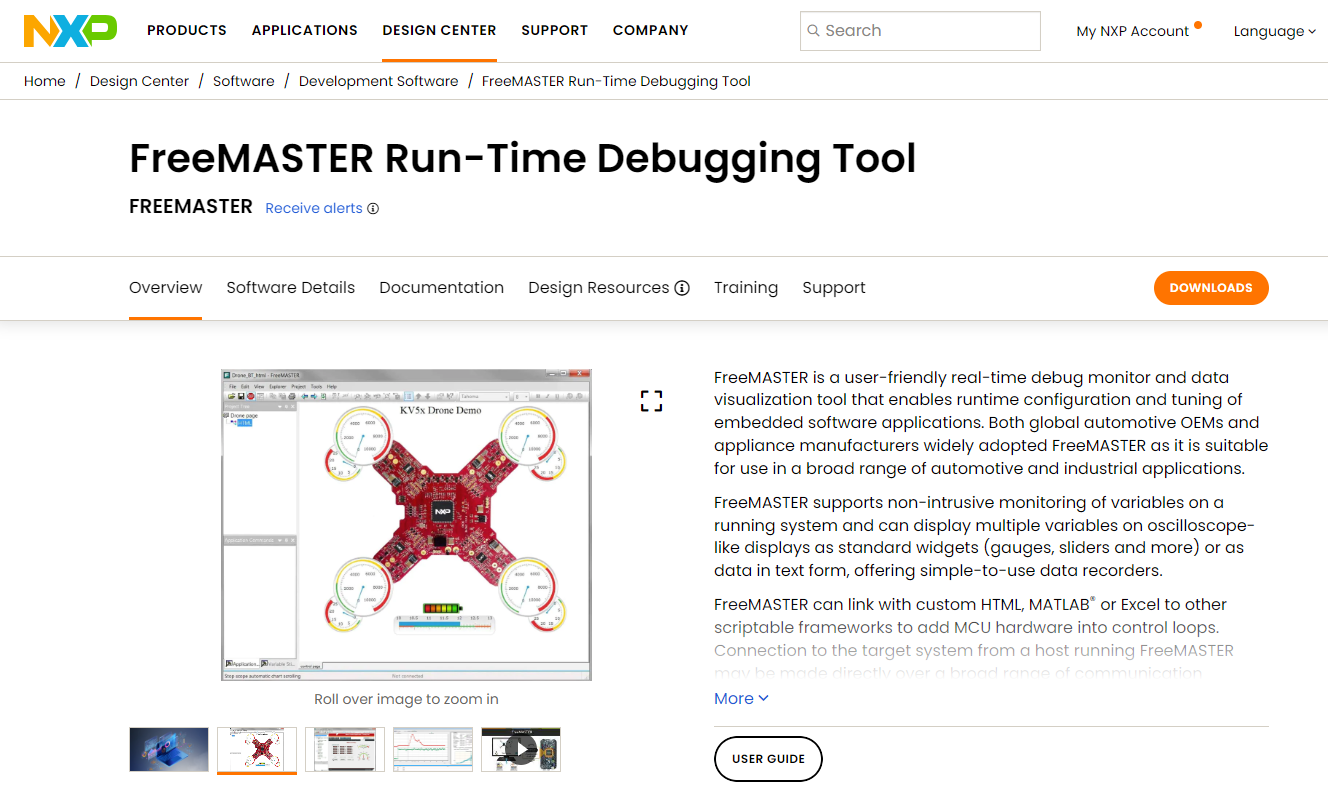Screen dimensions: 1328x792
Task: Expand image to fullscreen view
Action: (651, 401)
